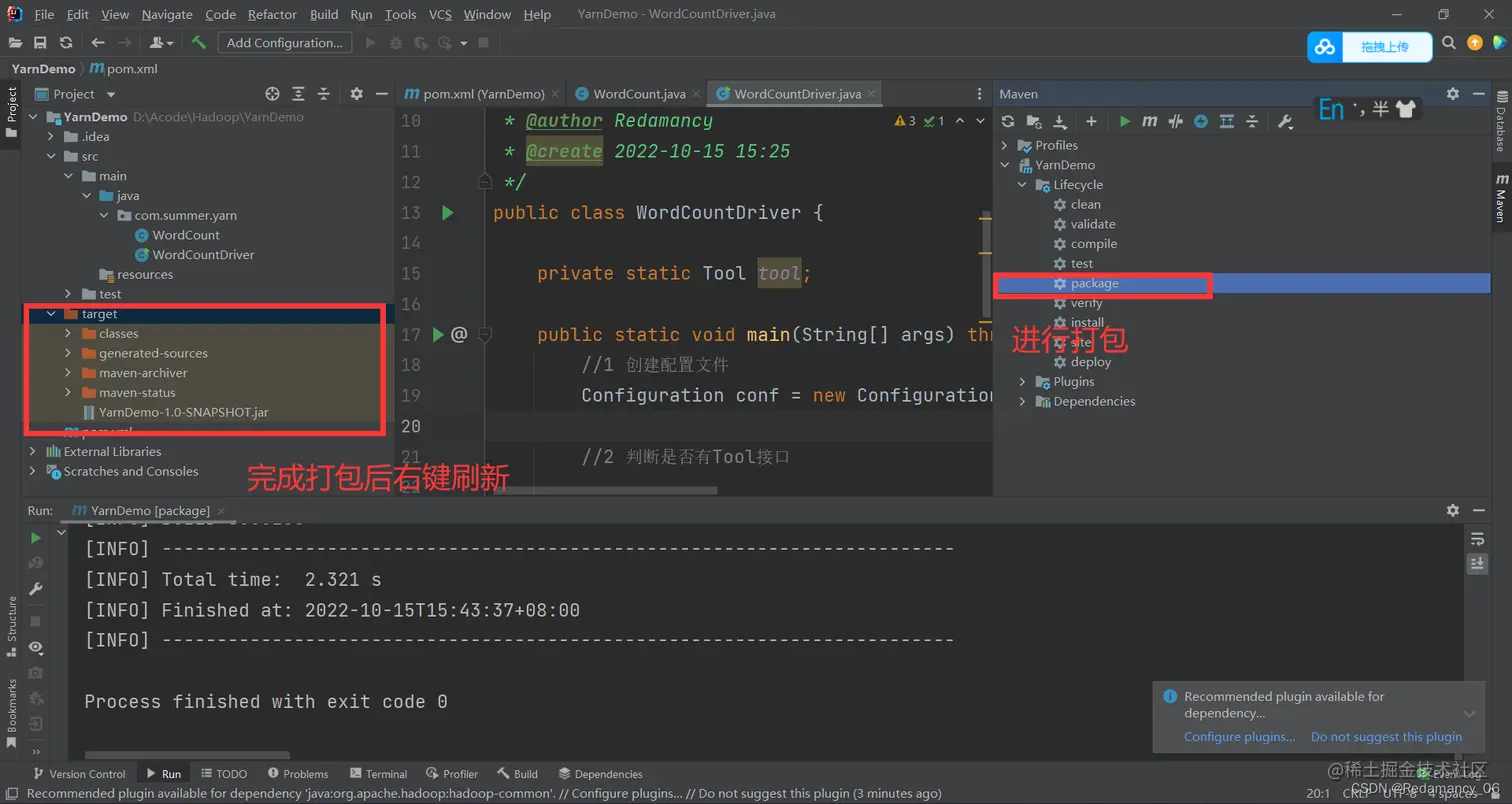Expand the Plugins node in Maven
This screenshot has height=804, width=1512.
[x=1022, y=382]
